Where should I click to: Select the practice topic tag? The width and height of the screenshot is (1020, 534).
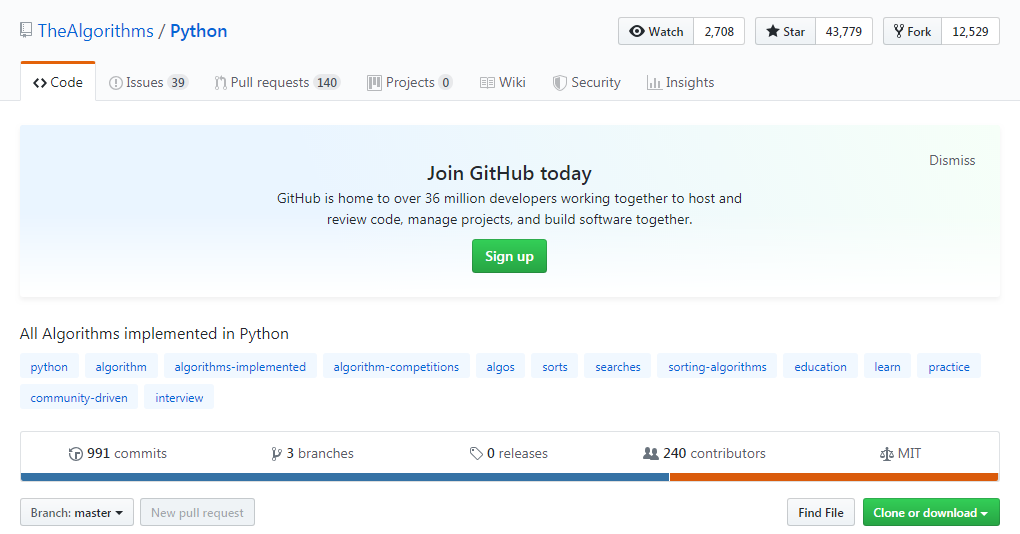(x=949, y=366)
